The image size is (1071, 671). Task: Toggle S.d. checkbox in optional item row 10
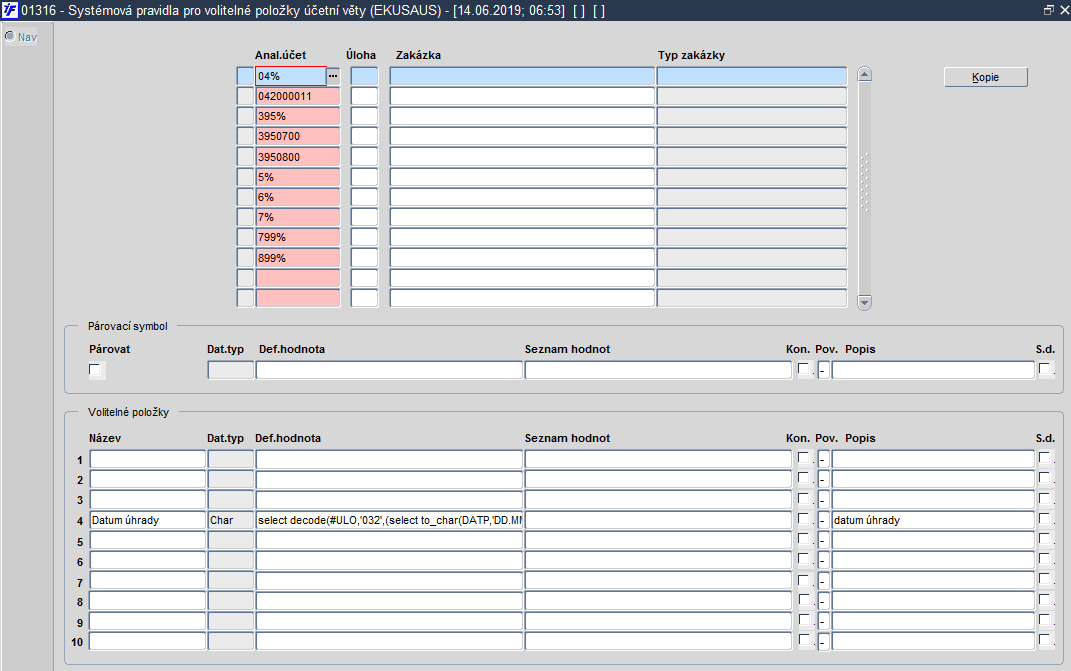click(x=1044, y=641)
